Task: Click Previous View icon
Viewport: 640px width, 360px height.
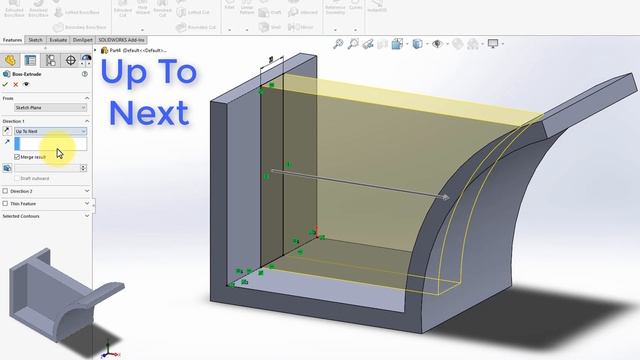Action: [368, 44]
